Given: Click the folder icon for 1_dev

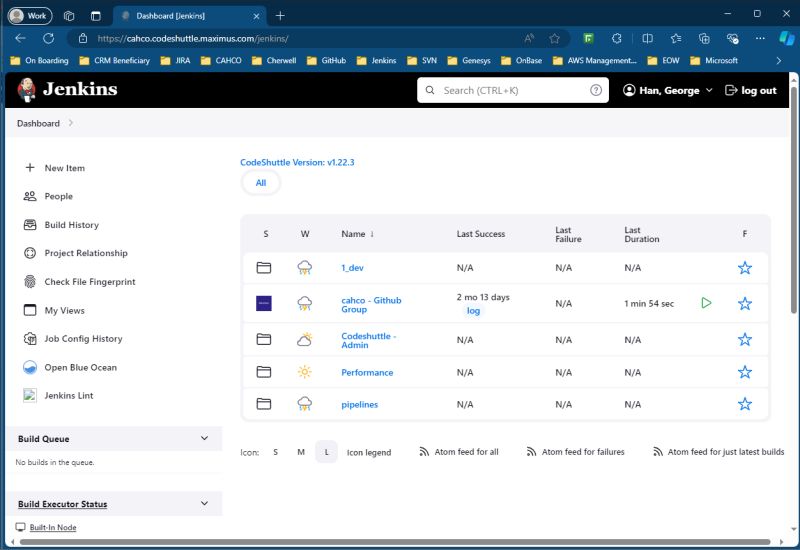Looking at the screenshot, I should click(264, 267).
